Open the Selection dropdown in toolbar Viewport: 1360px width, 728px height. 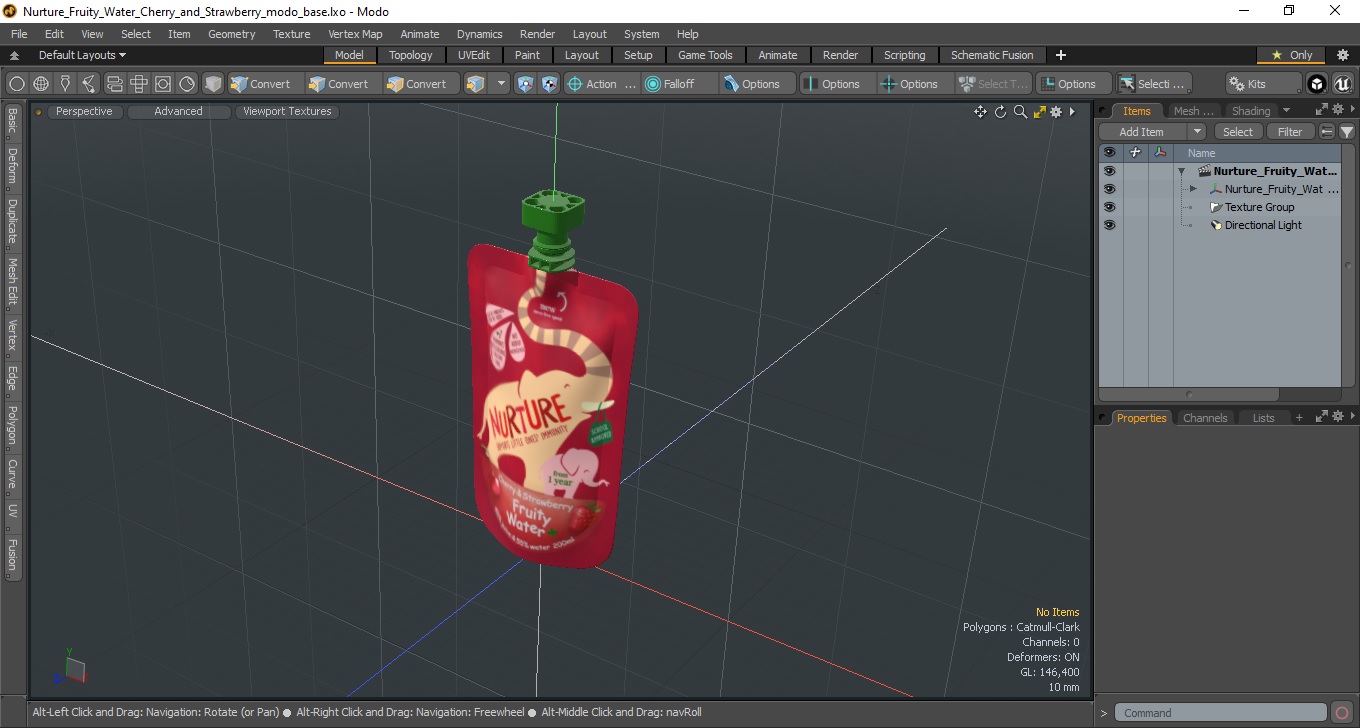coord(1154,84)
